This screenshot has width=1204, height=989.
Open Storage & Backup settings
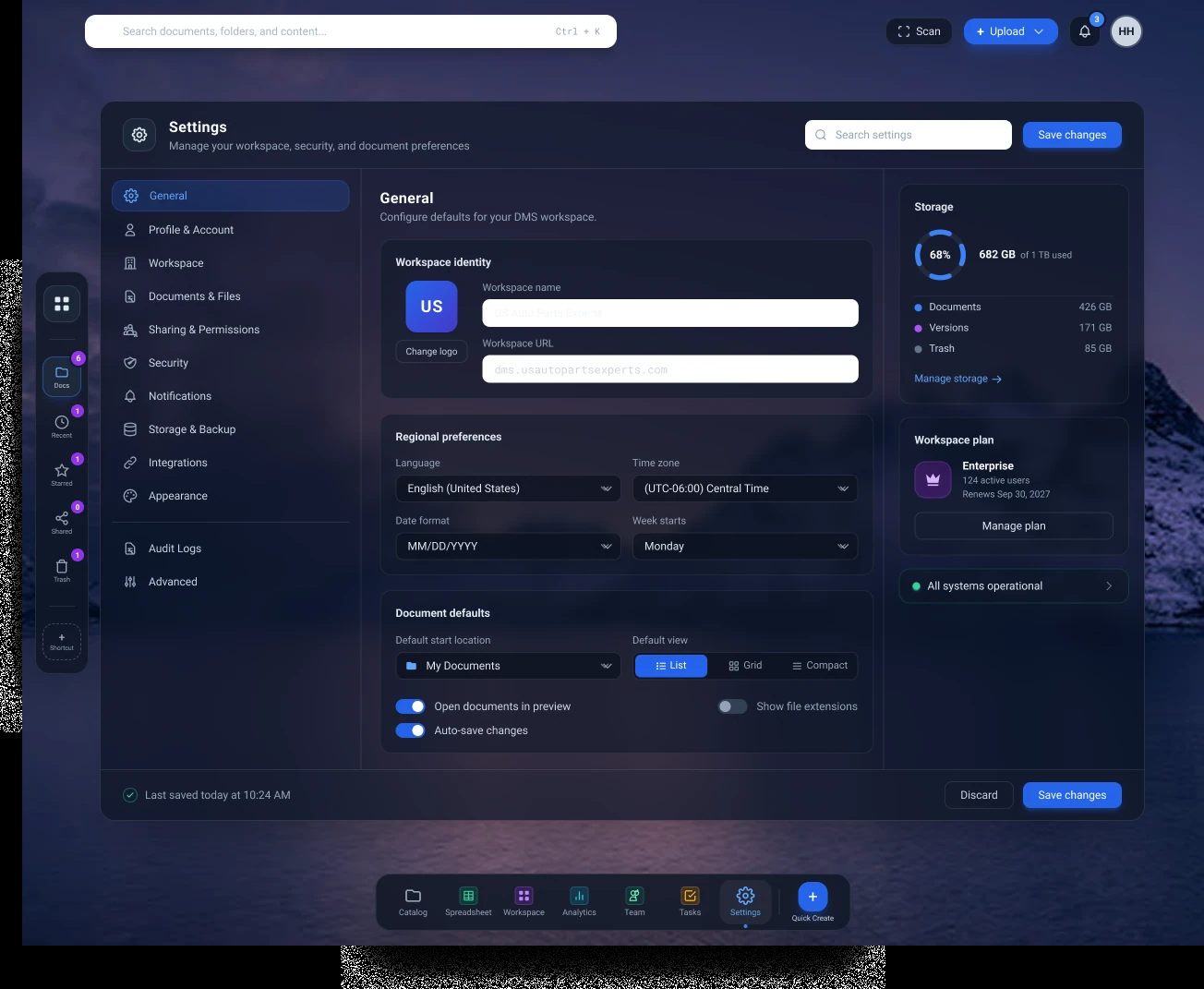(x=230, y=429)
